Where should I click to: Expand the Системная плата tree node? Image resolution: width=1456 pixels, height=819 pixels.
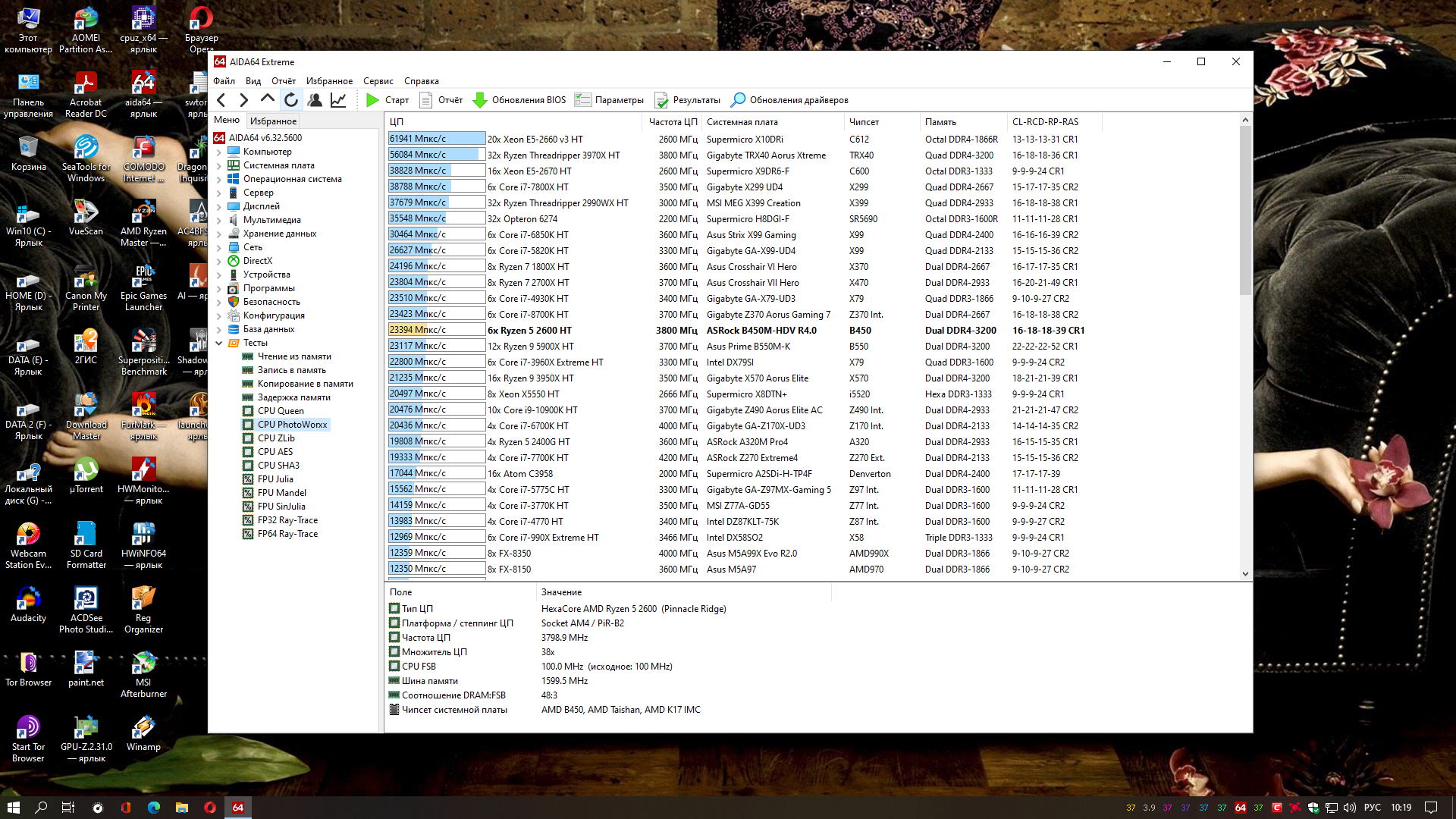pos(219,165)
